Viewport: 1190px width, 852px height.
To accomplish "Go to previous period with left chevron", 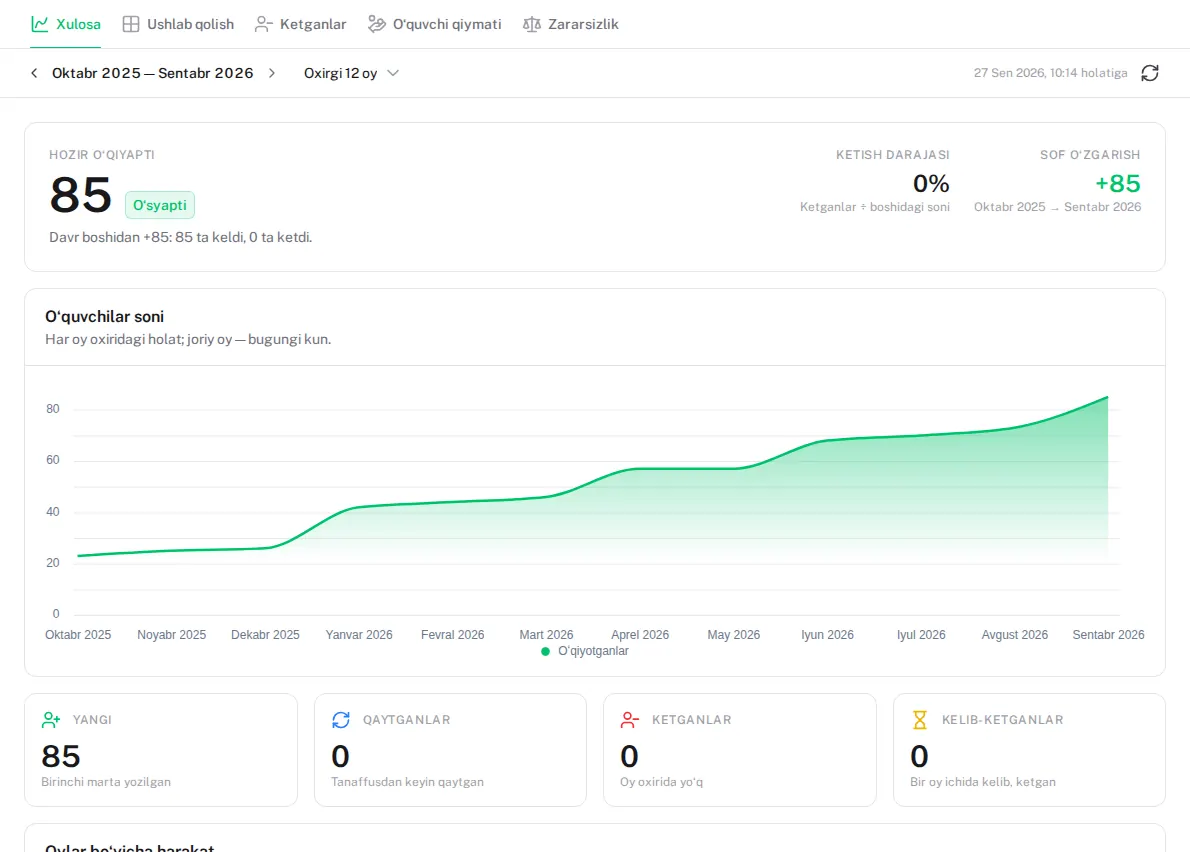I will tap(34, 73).
